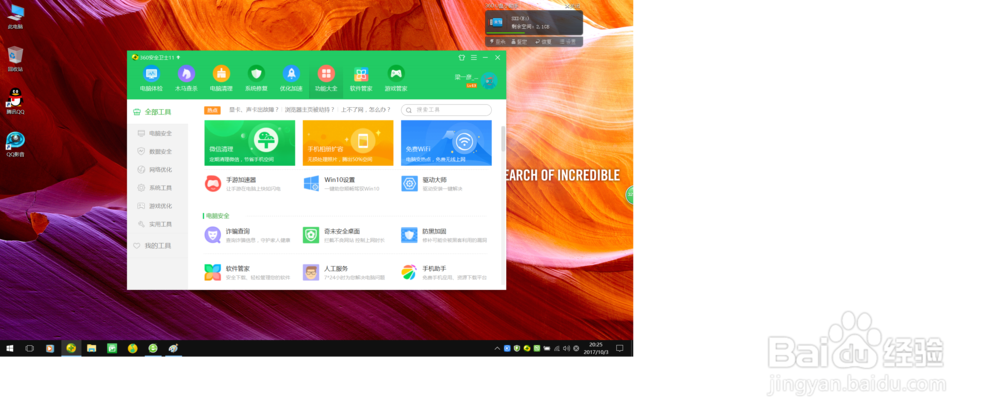Image resolution: width=1000 pixels, height=418 pixels.
Task: Open the Windows Start button
Action: click(x=10, y=348)
